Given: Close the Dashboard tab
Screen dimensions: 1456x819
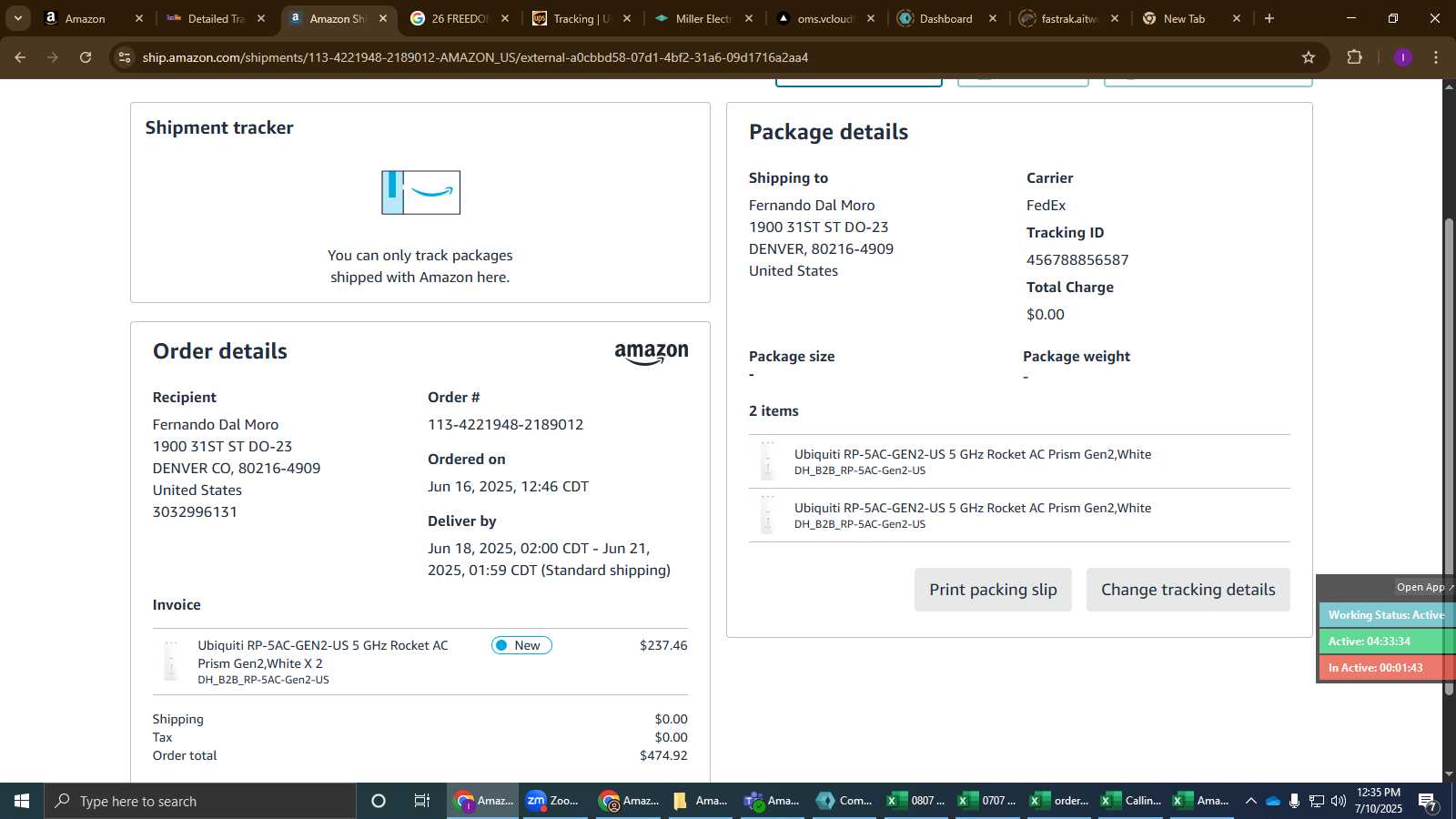Looking at the screenshot, I should point(993,18).
